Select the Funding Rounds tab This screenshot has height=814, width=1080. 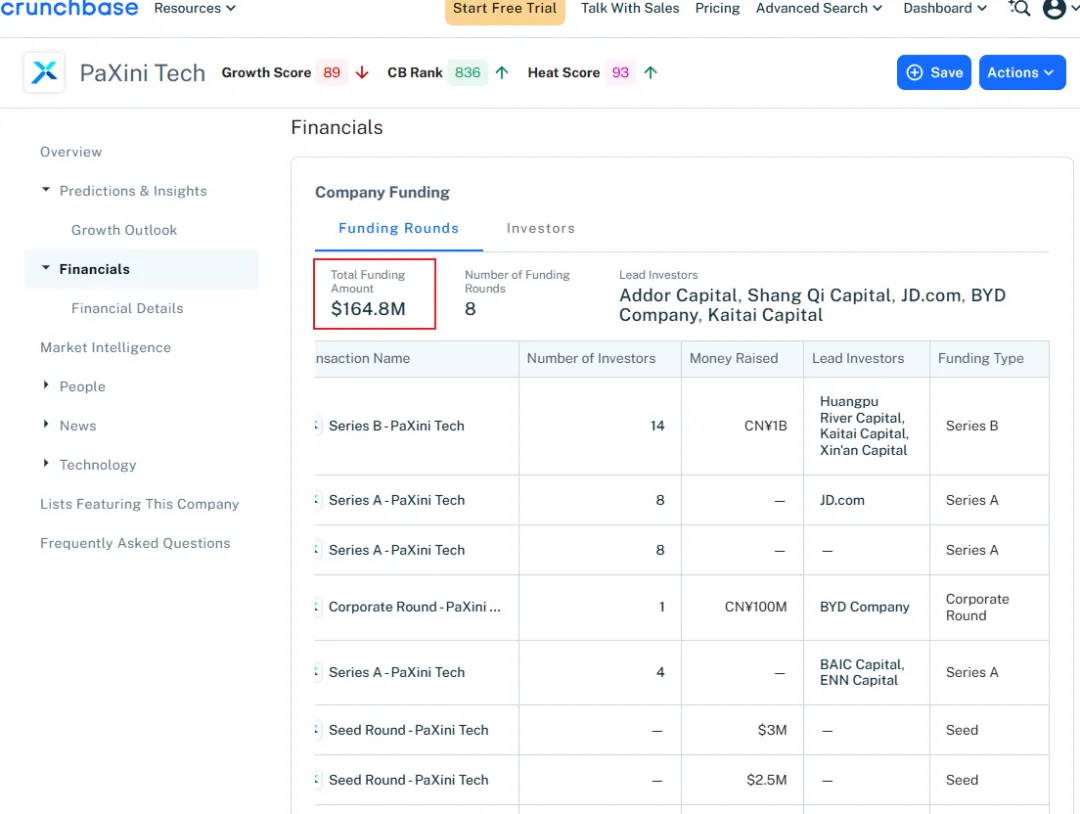pos(398,228)
